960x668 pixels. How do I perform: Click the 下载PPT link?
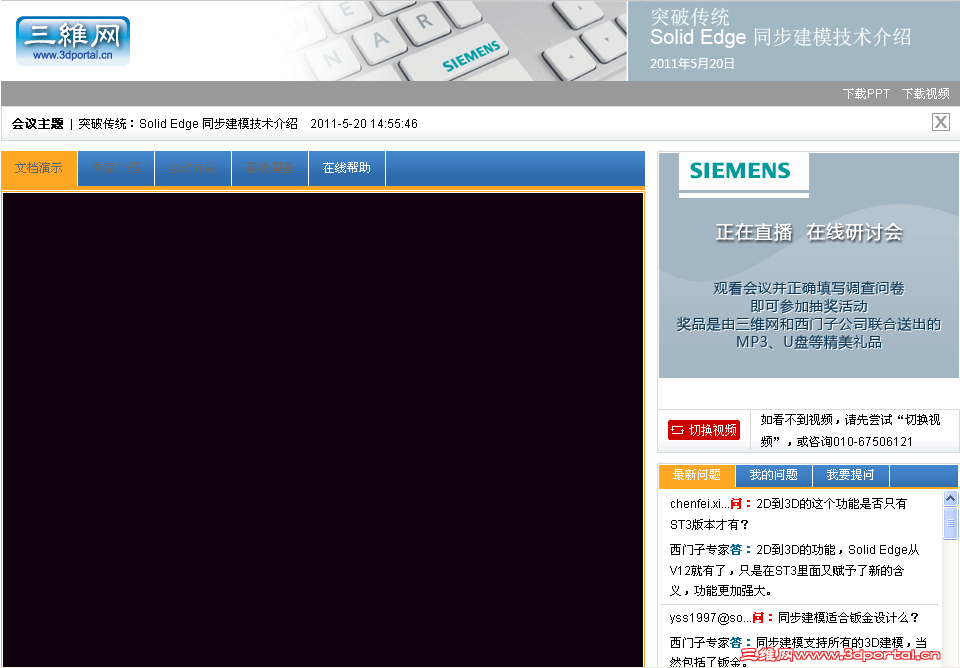pyautogui.click(x=865, y=94)
